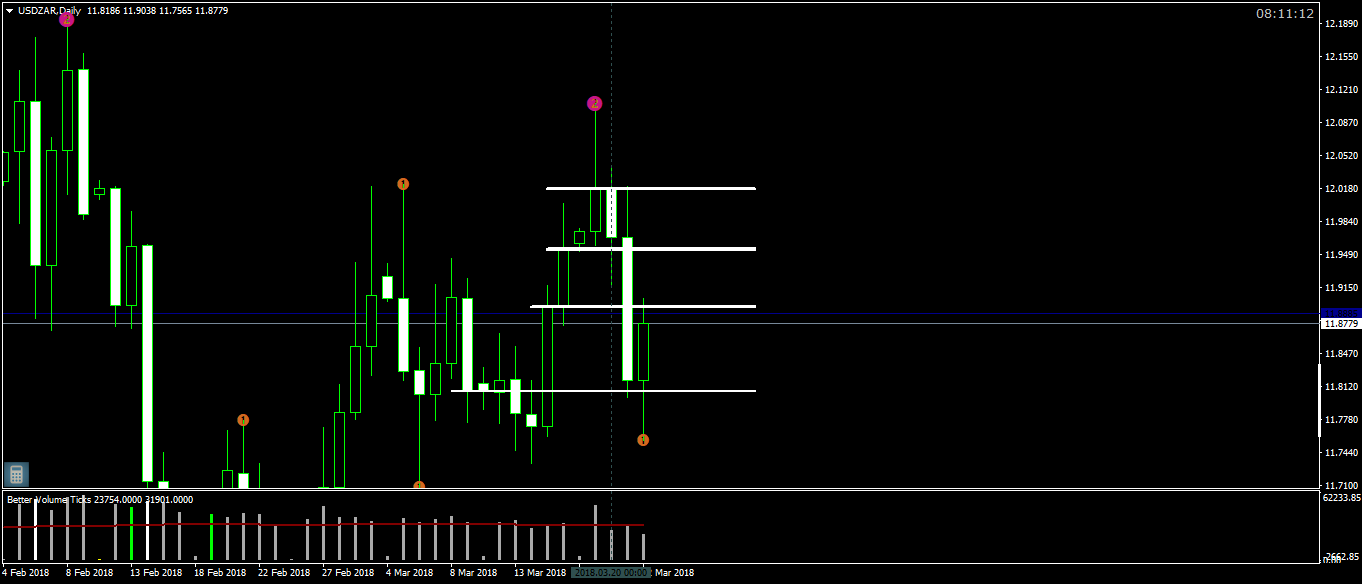Click the 12.1550 price scale label
The height and width of the screenshot is (584, 1362).
coord(1340,57)
